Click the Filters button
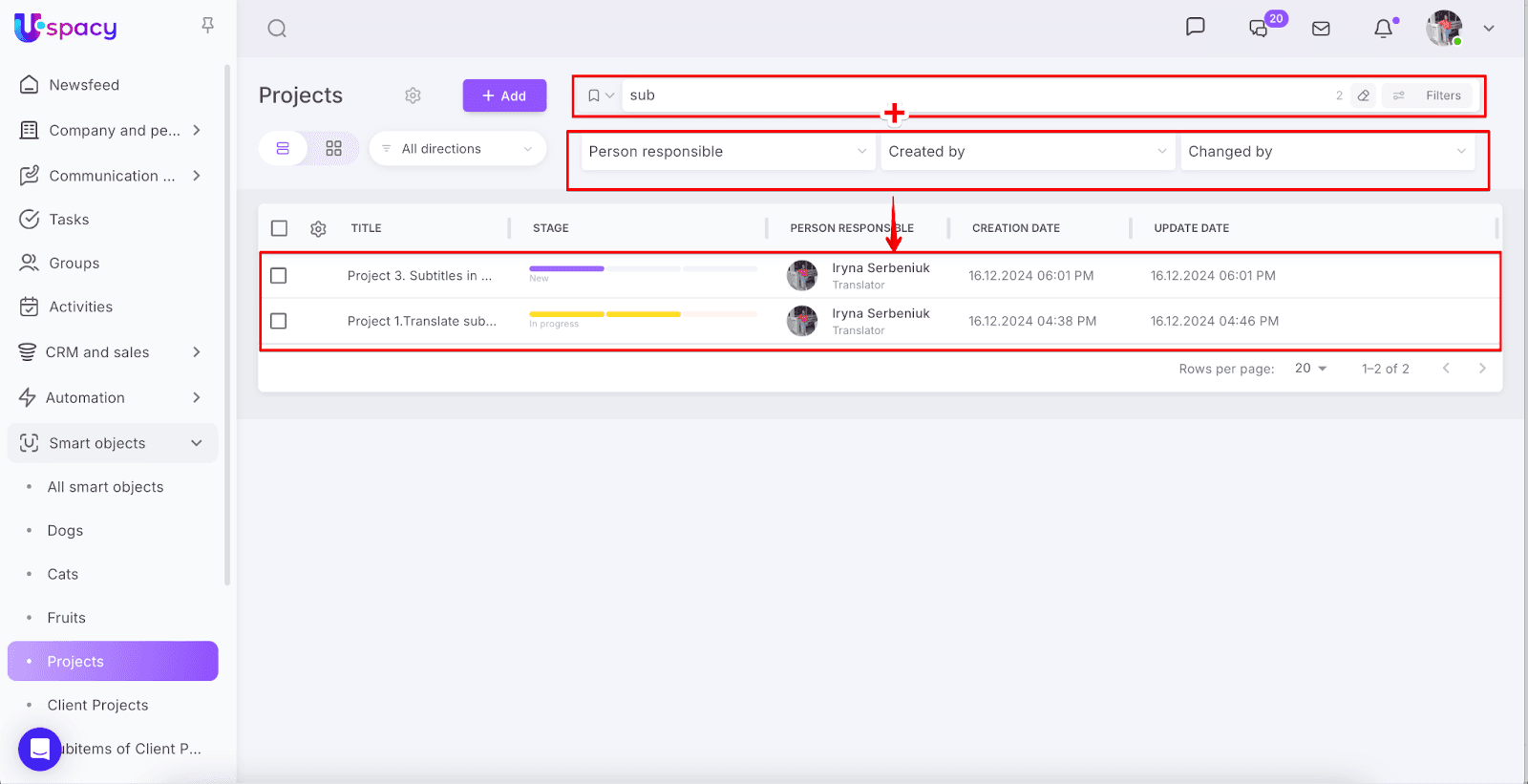Screen dimensions: 1528x784 1430,95
